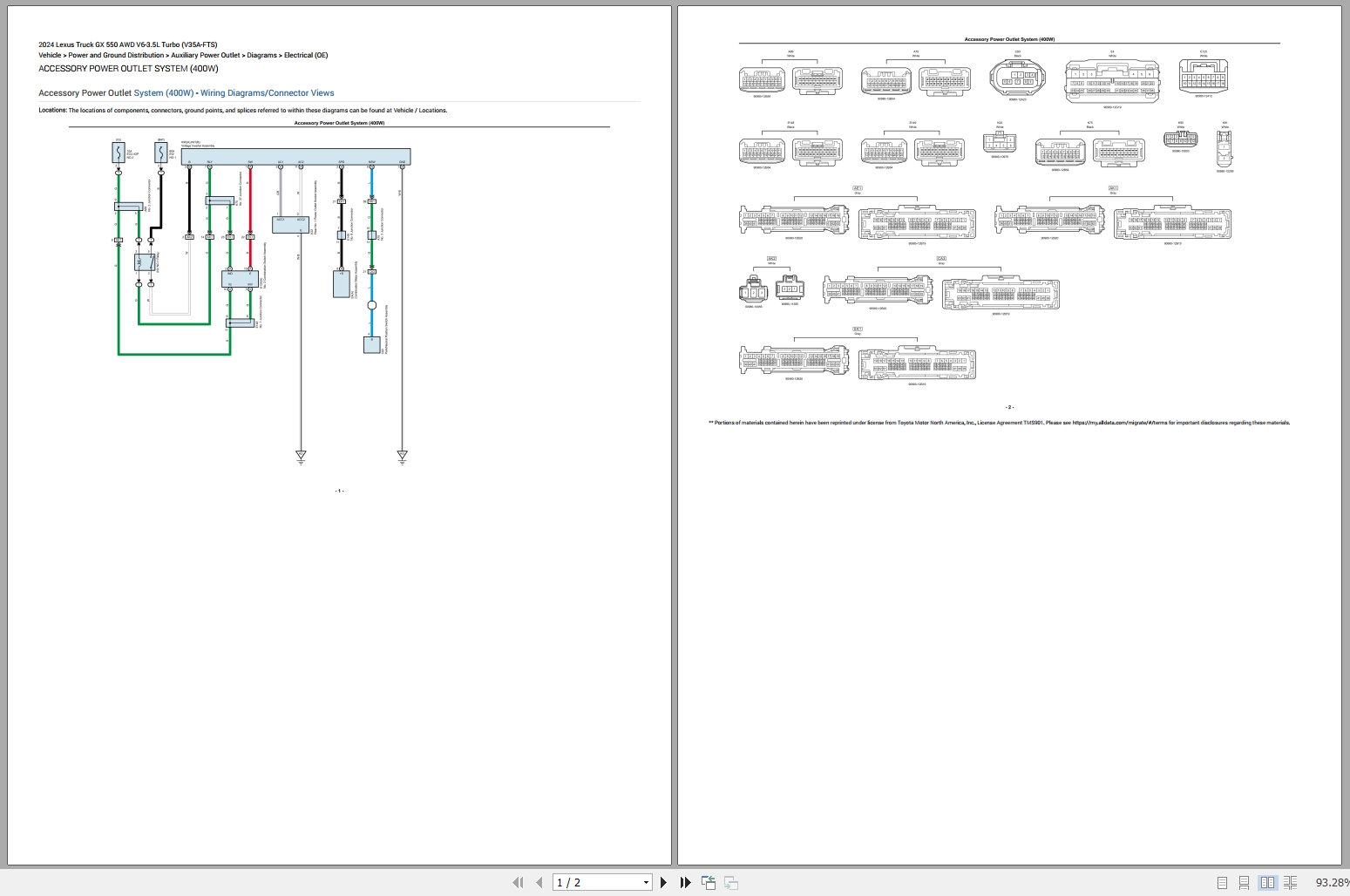1350x896 pixels.
Task: Jump to first page with double-arrow icon
Action: pos(518,882)
